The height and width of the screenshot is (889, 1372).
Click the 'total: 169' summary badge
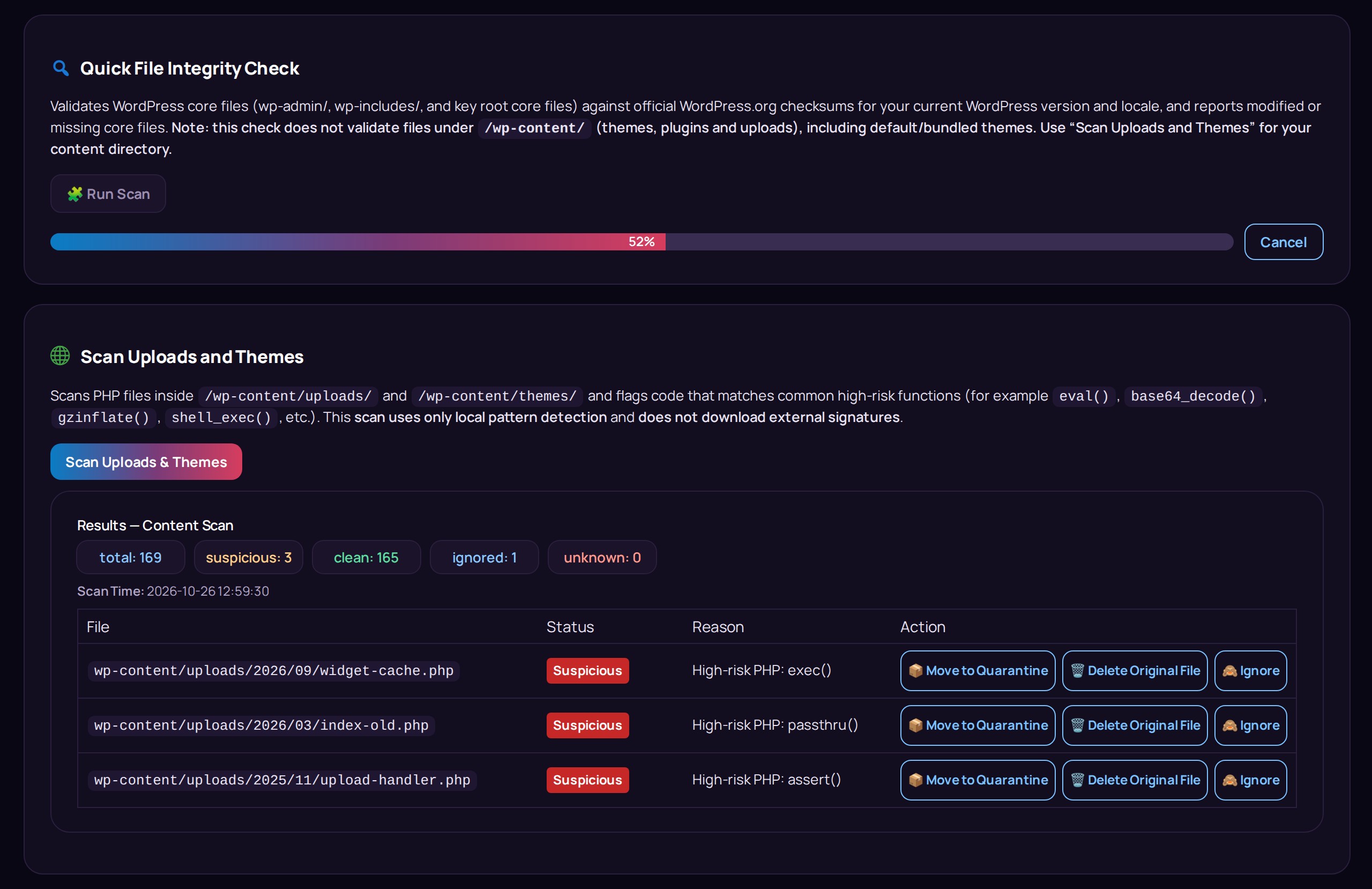coord(130,557)
